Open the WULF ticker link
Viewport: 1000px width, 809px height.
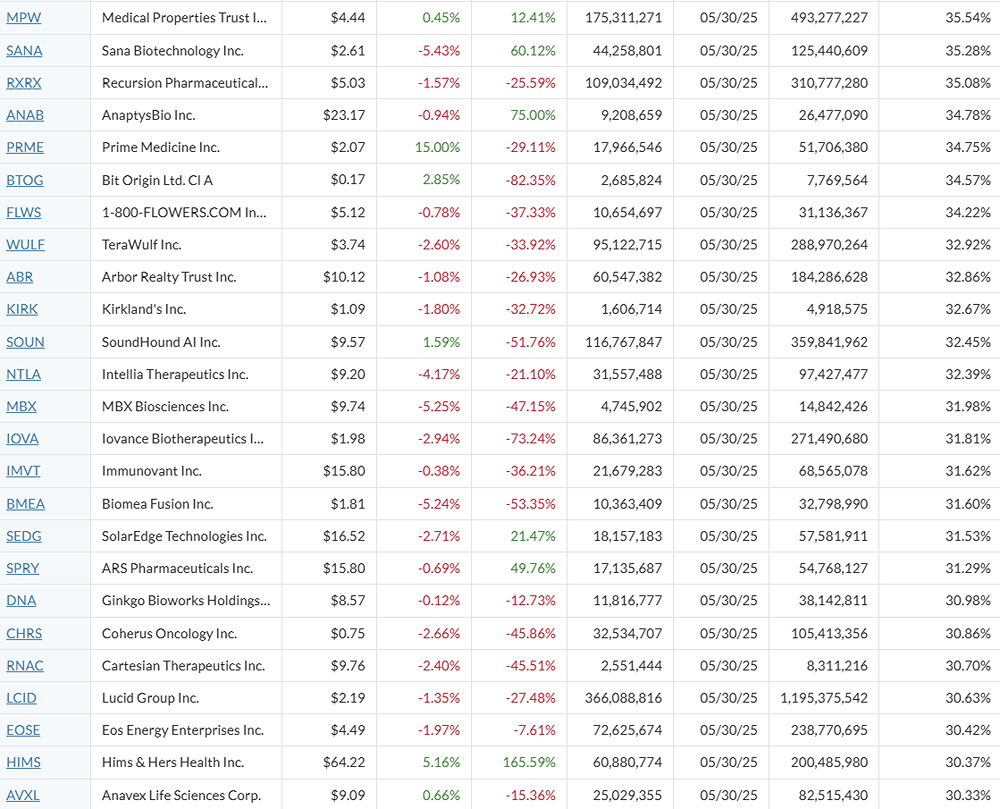tap(25, 244)
